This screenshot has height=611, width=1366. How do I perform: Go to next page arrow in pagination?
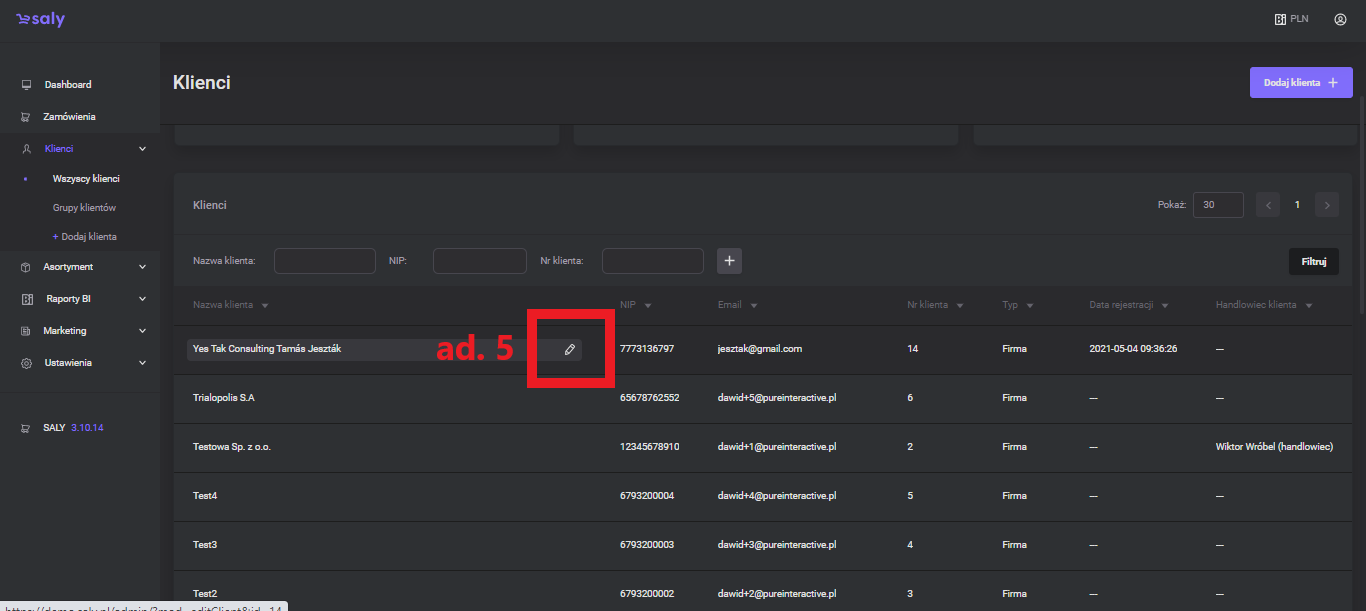[x=1327, y=205]
